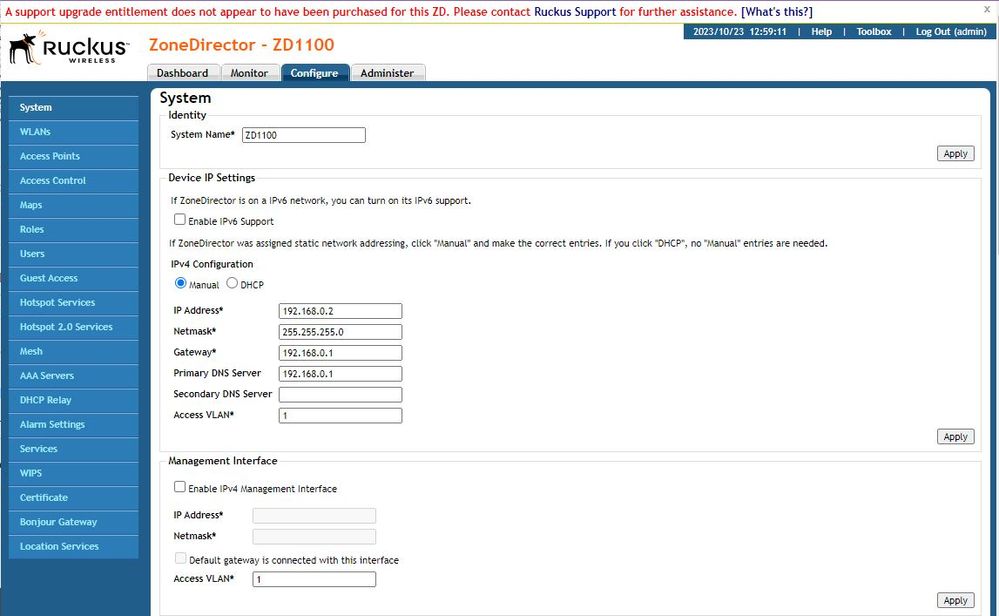Click the System Name field

[303, 135]
